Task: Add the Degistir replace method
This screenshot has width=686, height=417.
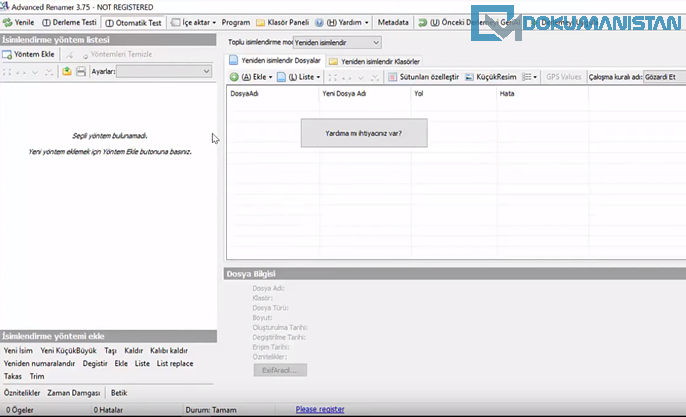Action: coord(95,364)
